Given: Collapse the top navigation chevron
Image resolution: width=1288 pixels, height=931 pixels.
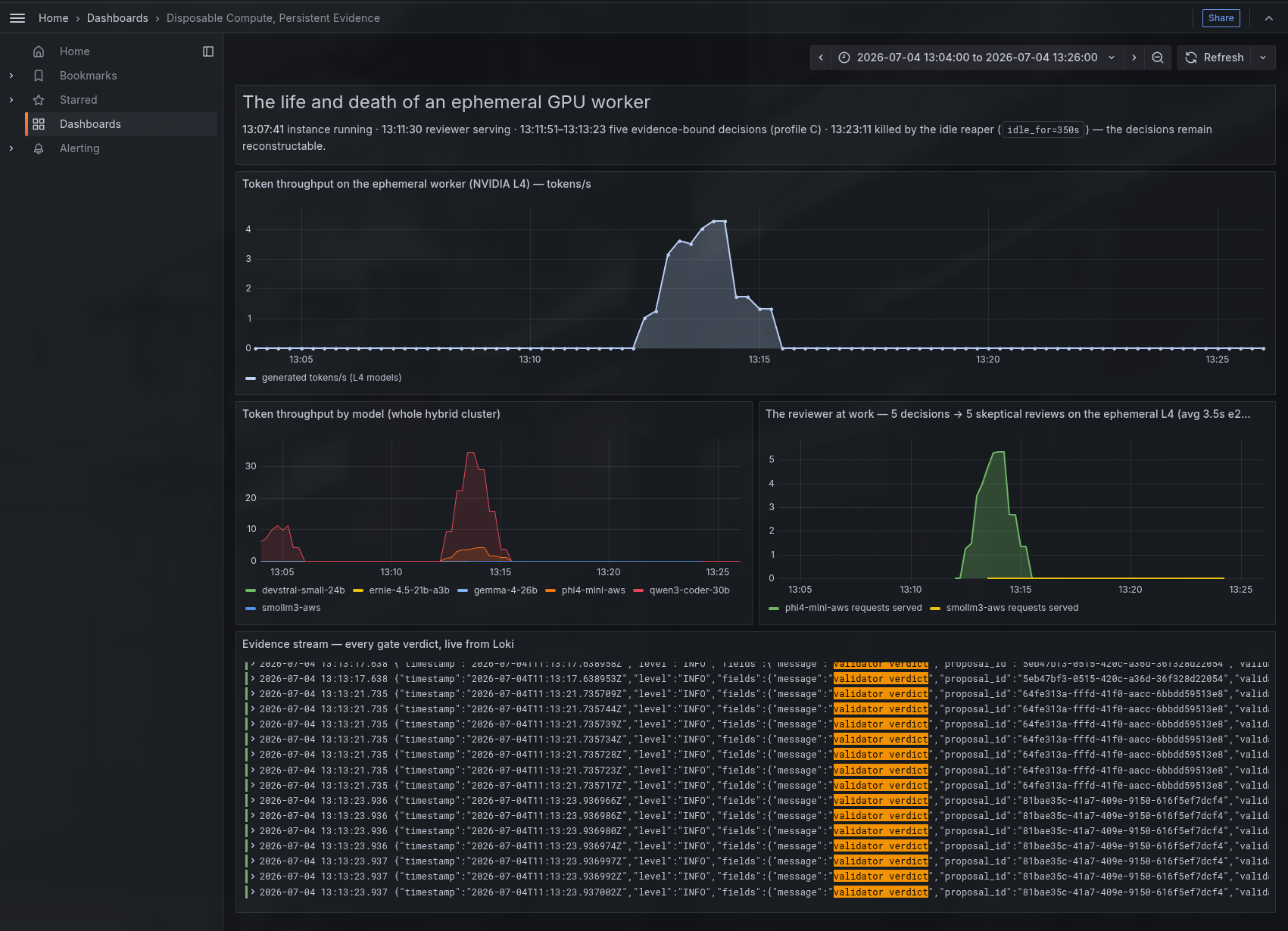Looking at the screenshot, I should pyautogui.click(x=1269, y=18).
